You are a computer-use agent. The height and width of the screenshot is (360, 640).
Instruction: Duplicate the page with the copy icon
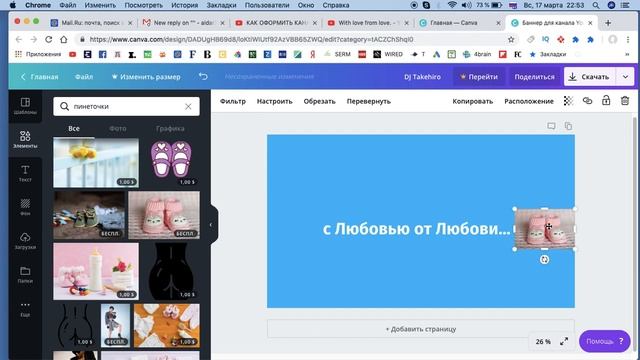[x=568, y=126]
